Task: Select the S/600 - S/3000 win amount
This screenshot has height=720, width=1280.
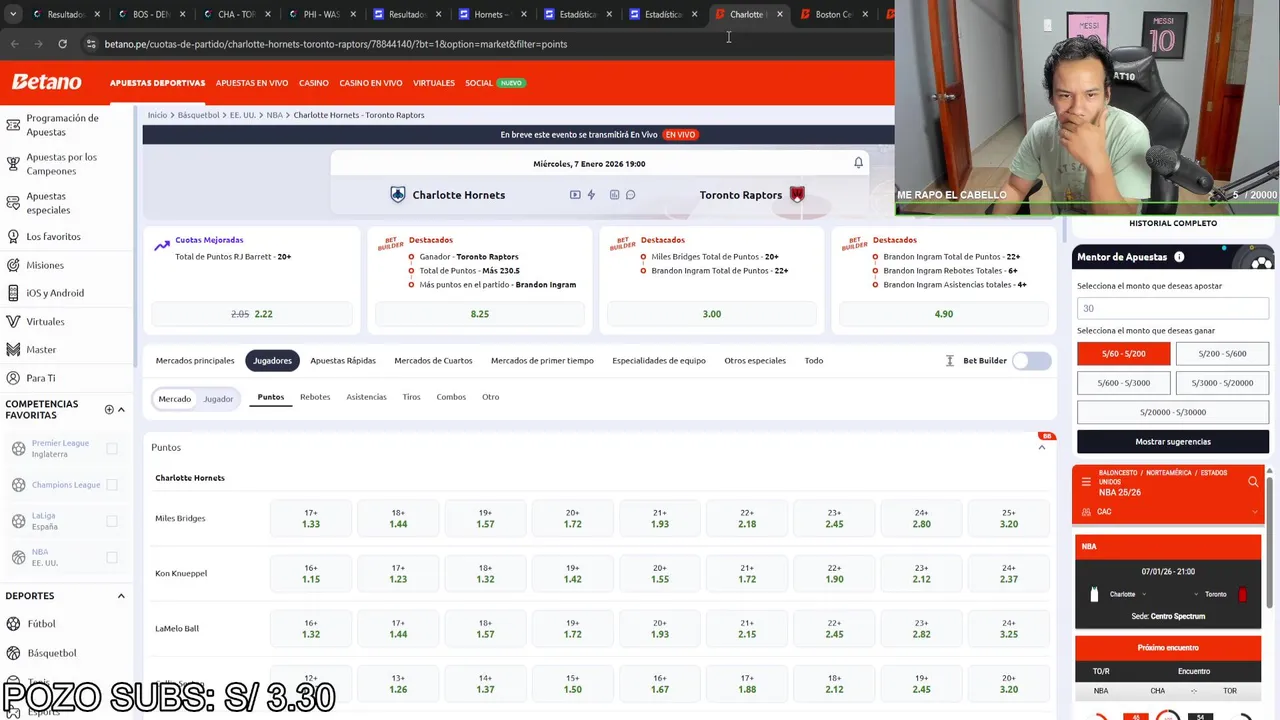Action: coord(1123,383)
